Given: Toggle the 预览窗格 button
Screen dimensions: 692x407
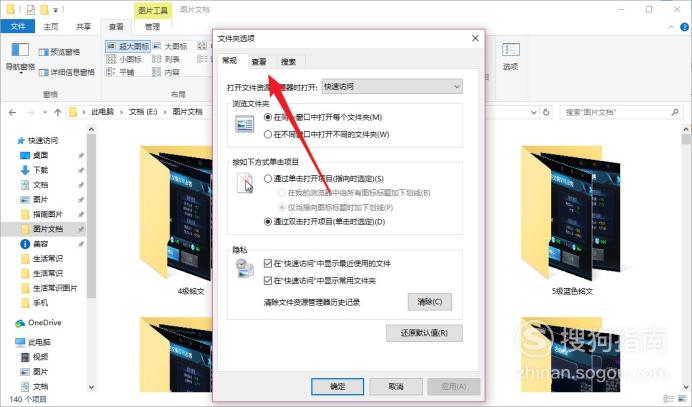Looking at the screenshot, I should tap(59, 52).
